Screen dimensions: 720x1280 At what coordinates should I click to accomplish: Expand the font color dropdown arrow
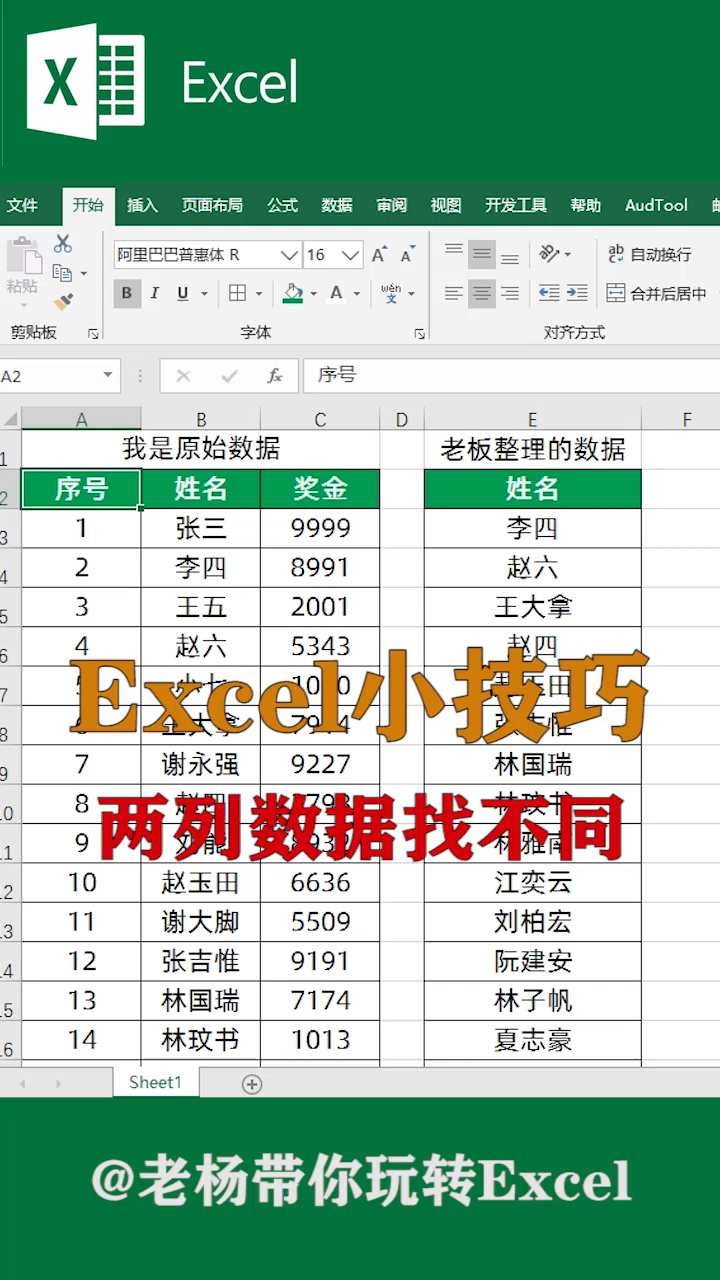356,294
